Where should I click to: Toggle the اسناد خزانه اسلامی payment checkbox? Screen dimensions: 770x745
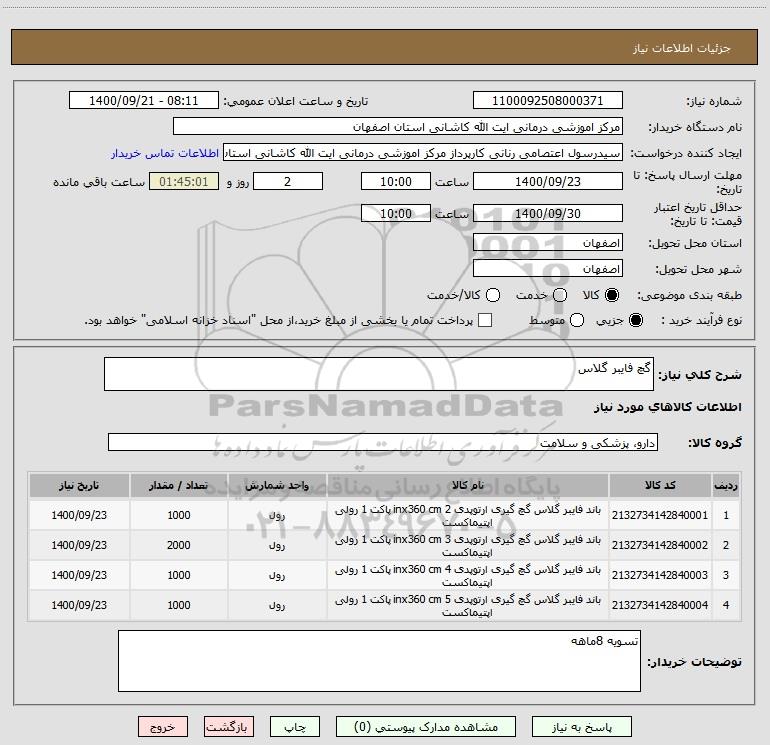pyautogui.click(x=485, y=320)
